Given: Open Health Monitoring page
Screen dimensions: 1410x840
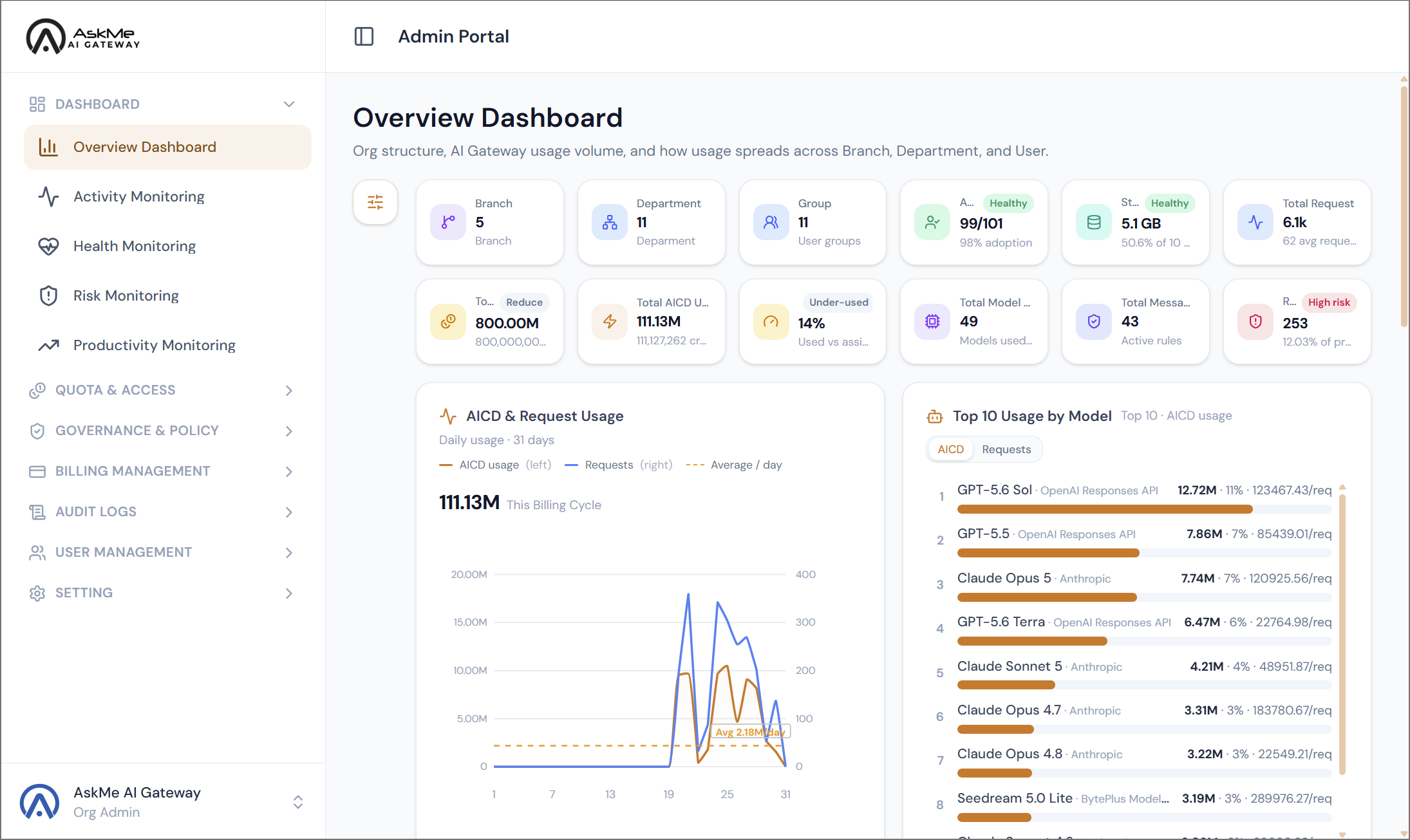Looking at the screenshot, I should [167, 246].
